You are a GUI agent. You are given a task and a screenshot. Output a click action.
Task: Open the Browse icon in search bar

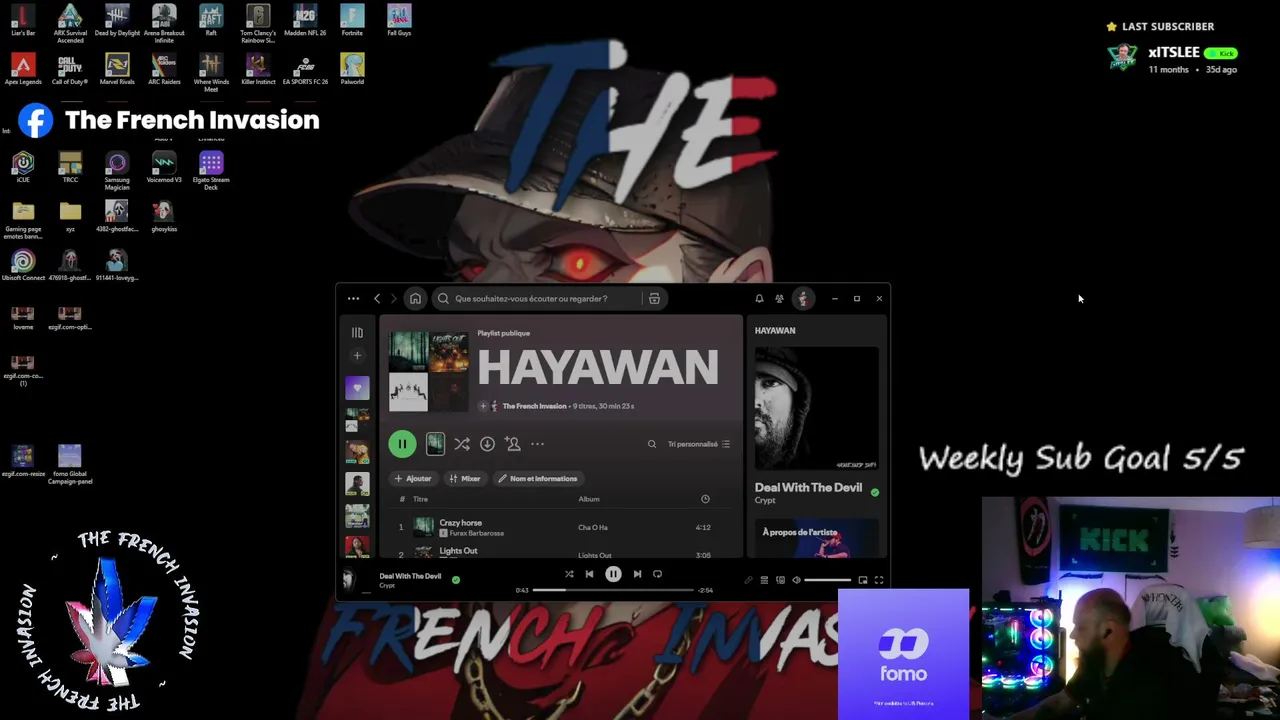[654, 298]
